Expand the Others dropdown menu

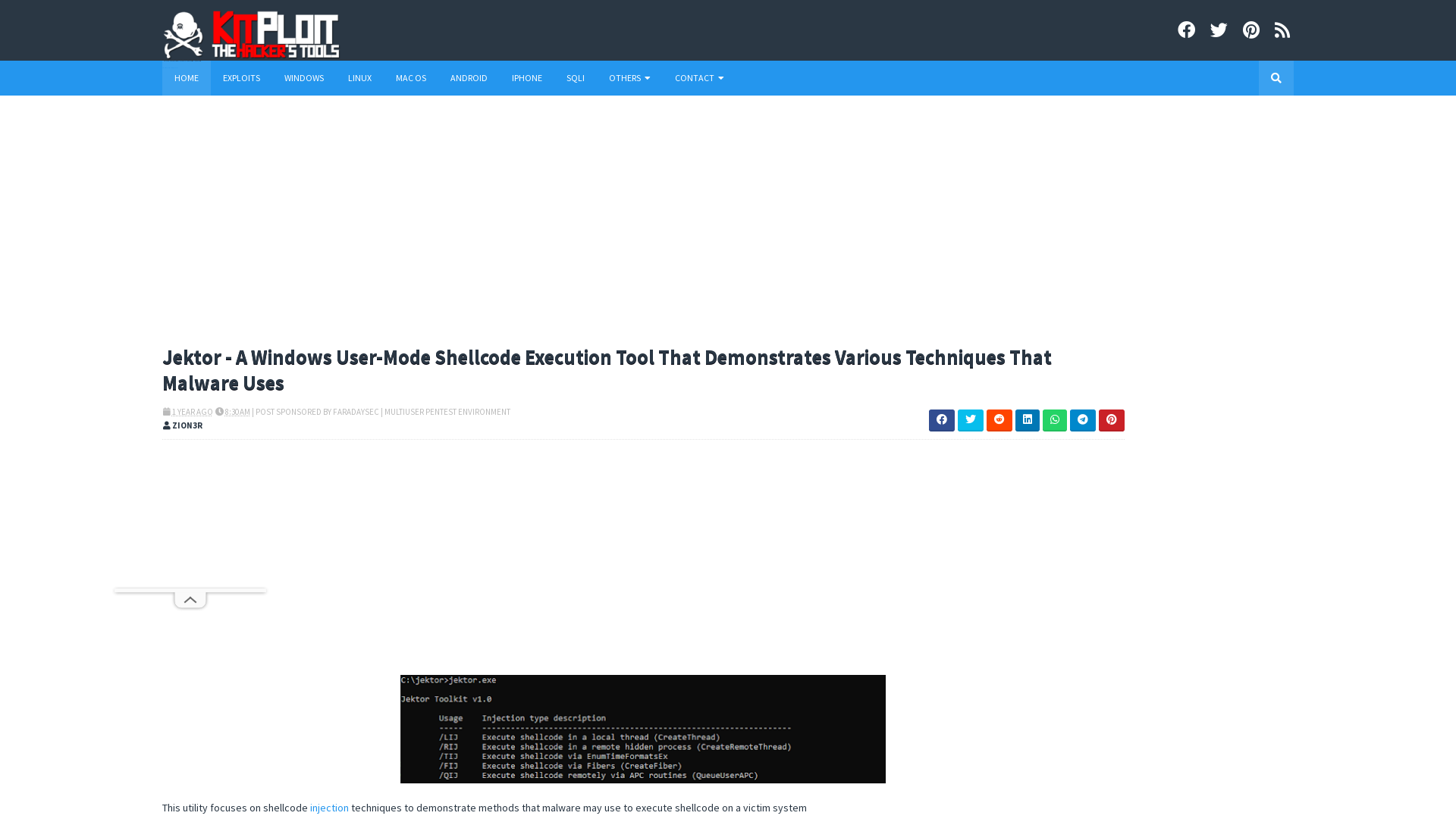click(x=629, y=78)
